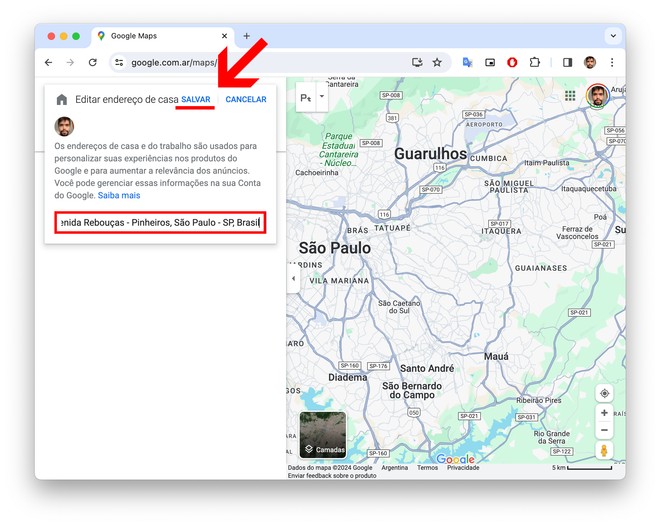Click the google.com.ar/maps URL text
Screen dimensions: 660x525
pyautogui.click(x=174, y=63)
